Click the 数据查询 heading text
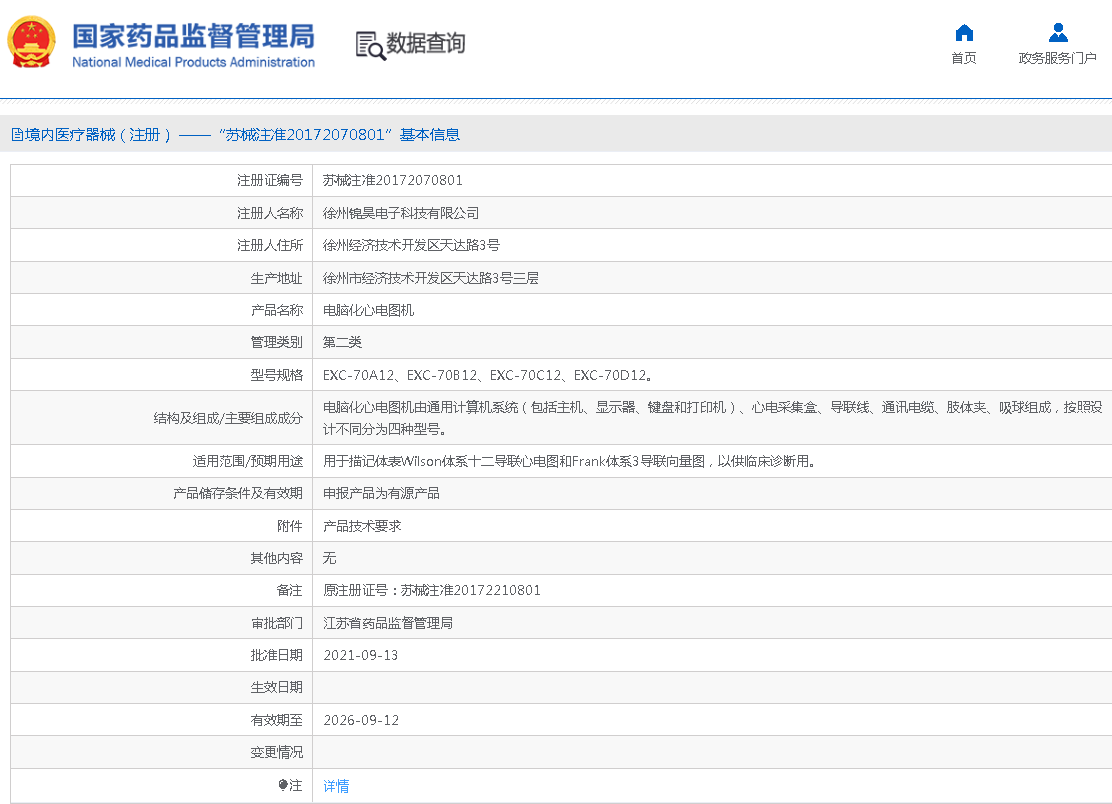This screenshot has width=1112, height=804. [x=426, y=44]
